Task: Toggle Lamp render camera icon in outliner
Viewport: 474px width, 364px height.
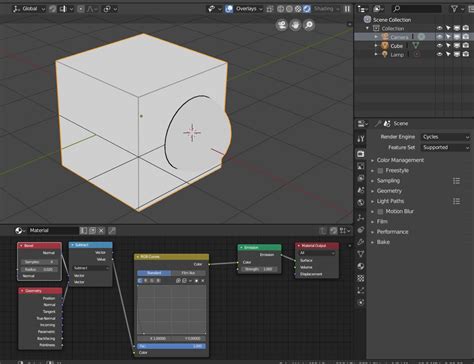Action: [466, 54]
